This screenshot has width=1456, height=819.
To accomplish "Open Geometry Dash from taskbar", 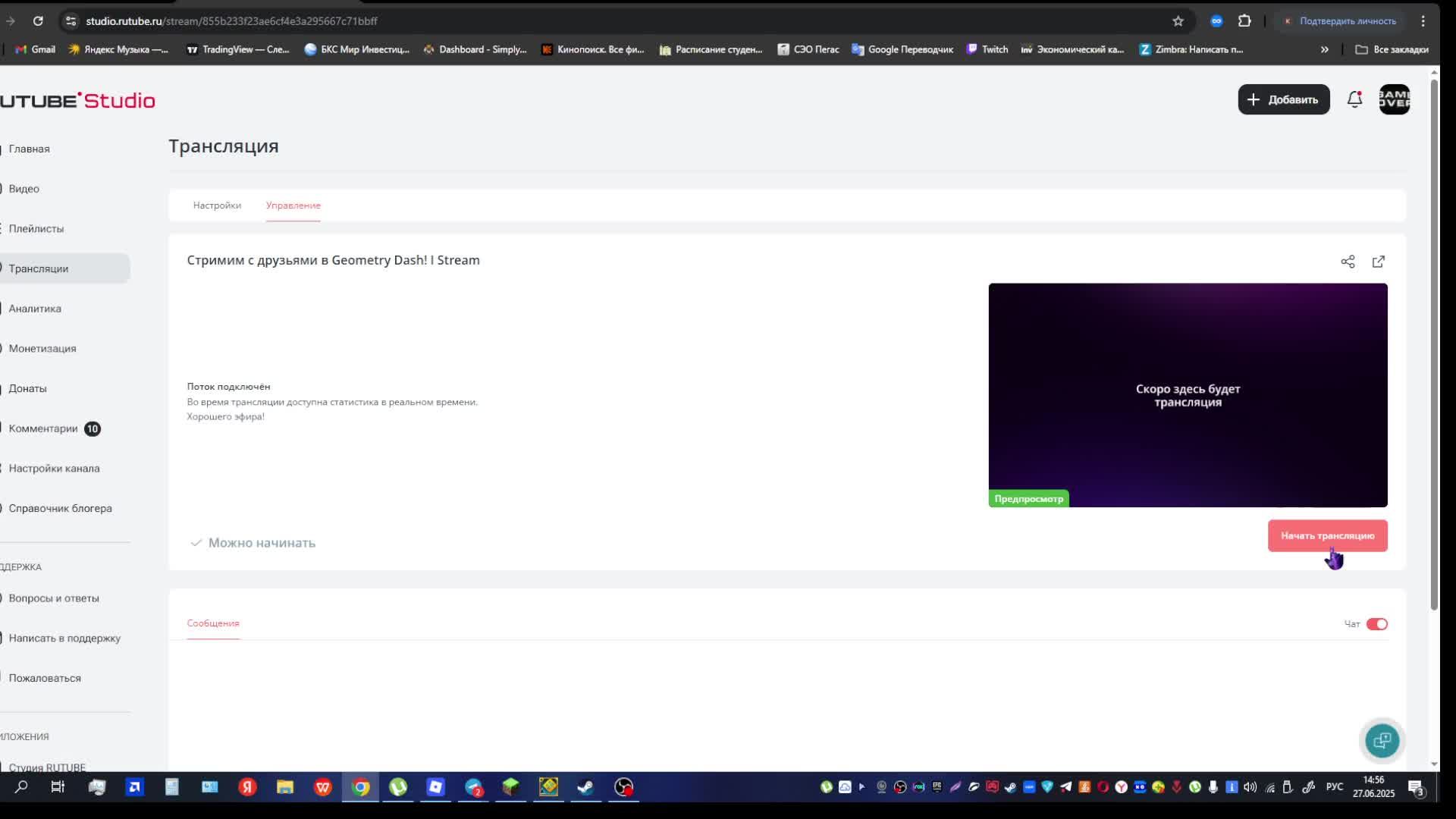I will (x=548, y=787).
